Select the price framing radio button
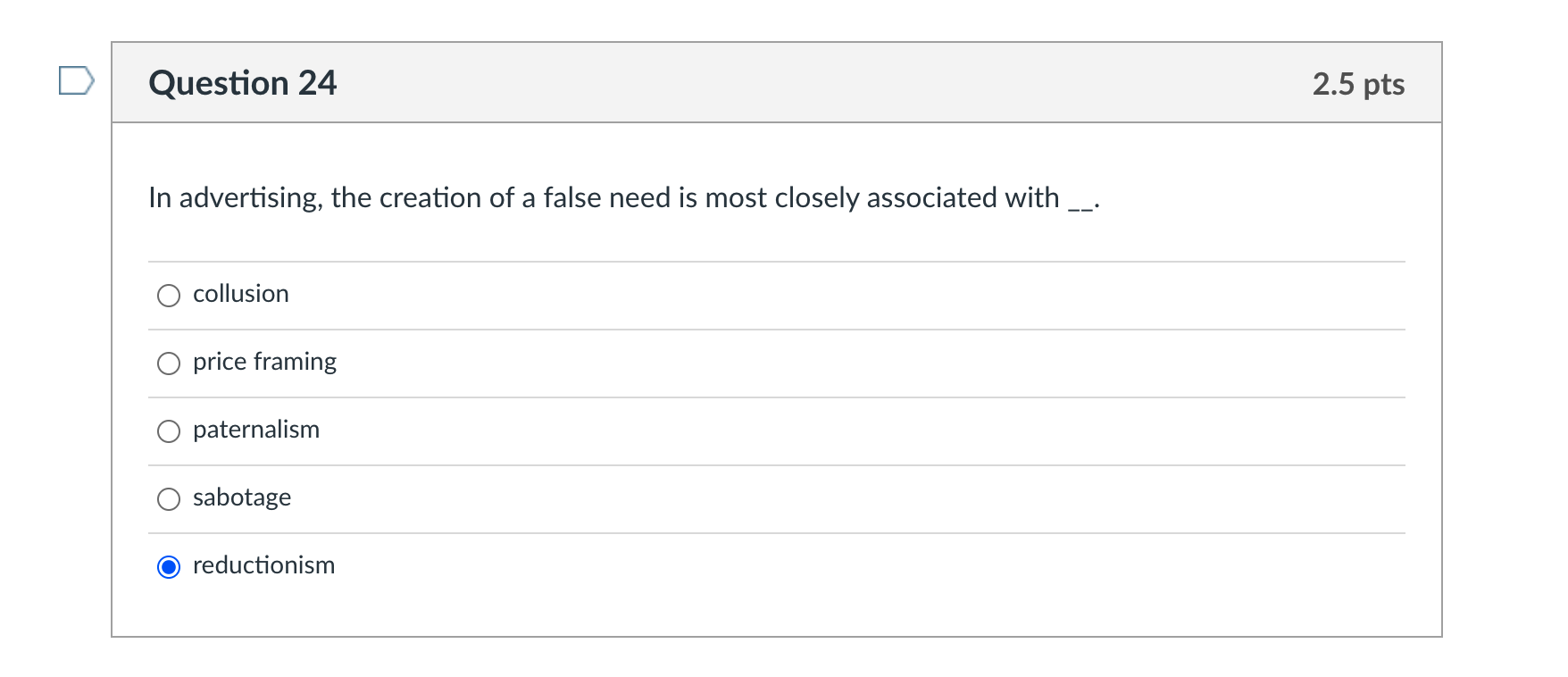The image size is (1568, 677). point(169,363)
